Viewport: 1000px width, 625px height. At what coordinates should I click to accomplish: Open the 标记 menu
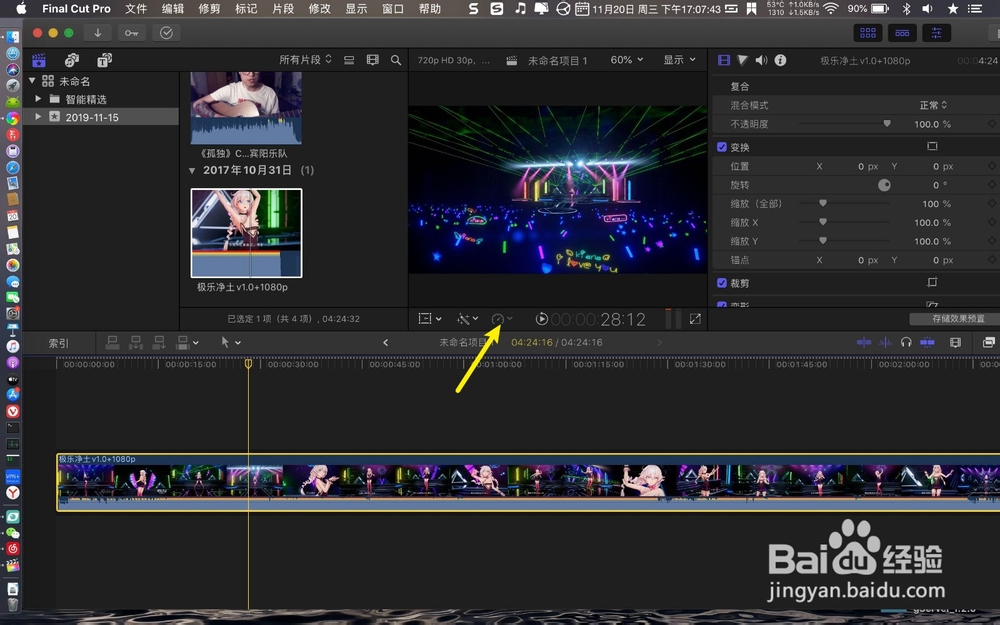click(246, 8)
